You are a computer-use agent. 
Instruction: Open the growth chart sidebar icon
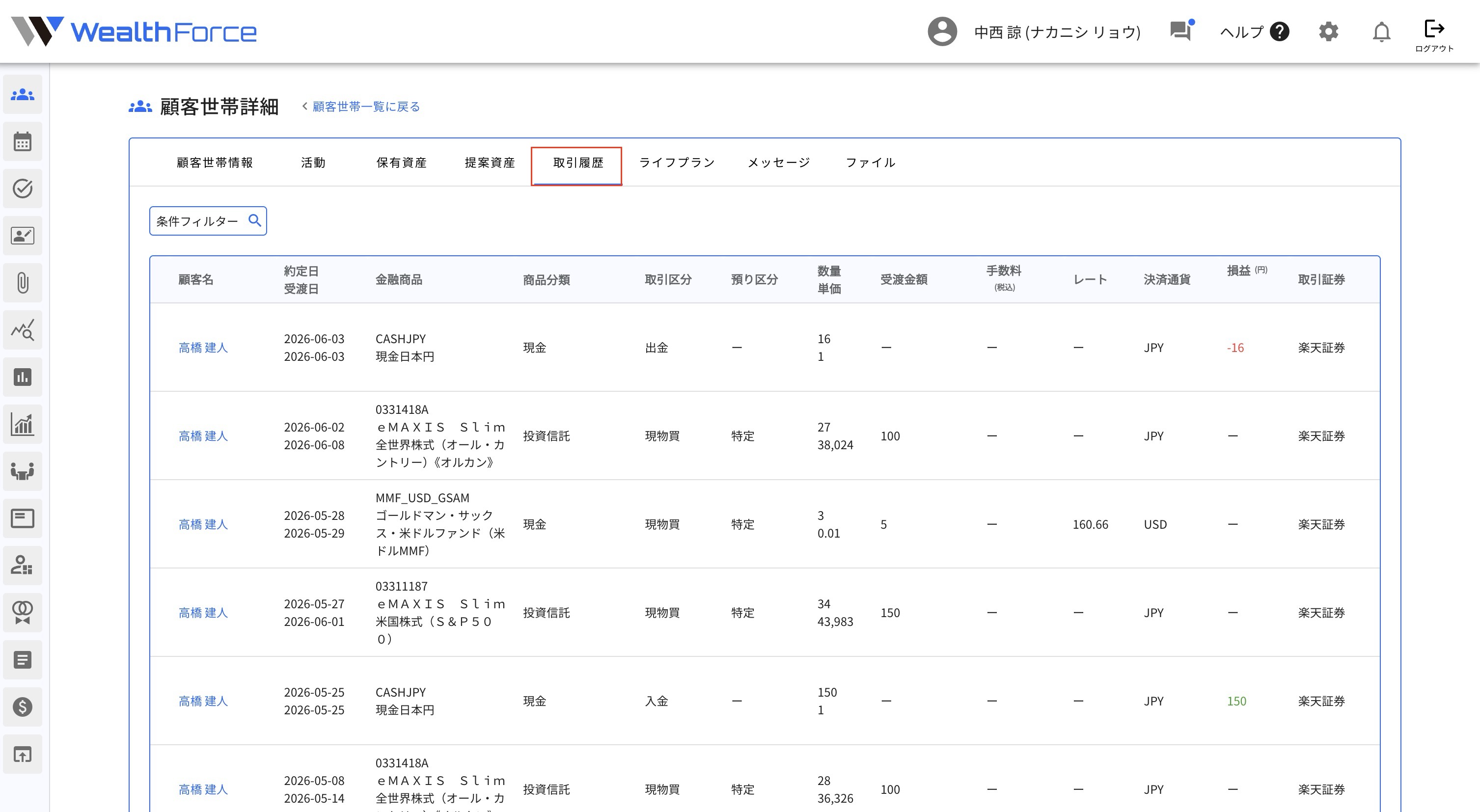(23, 424)
